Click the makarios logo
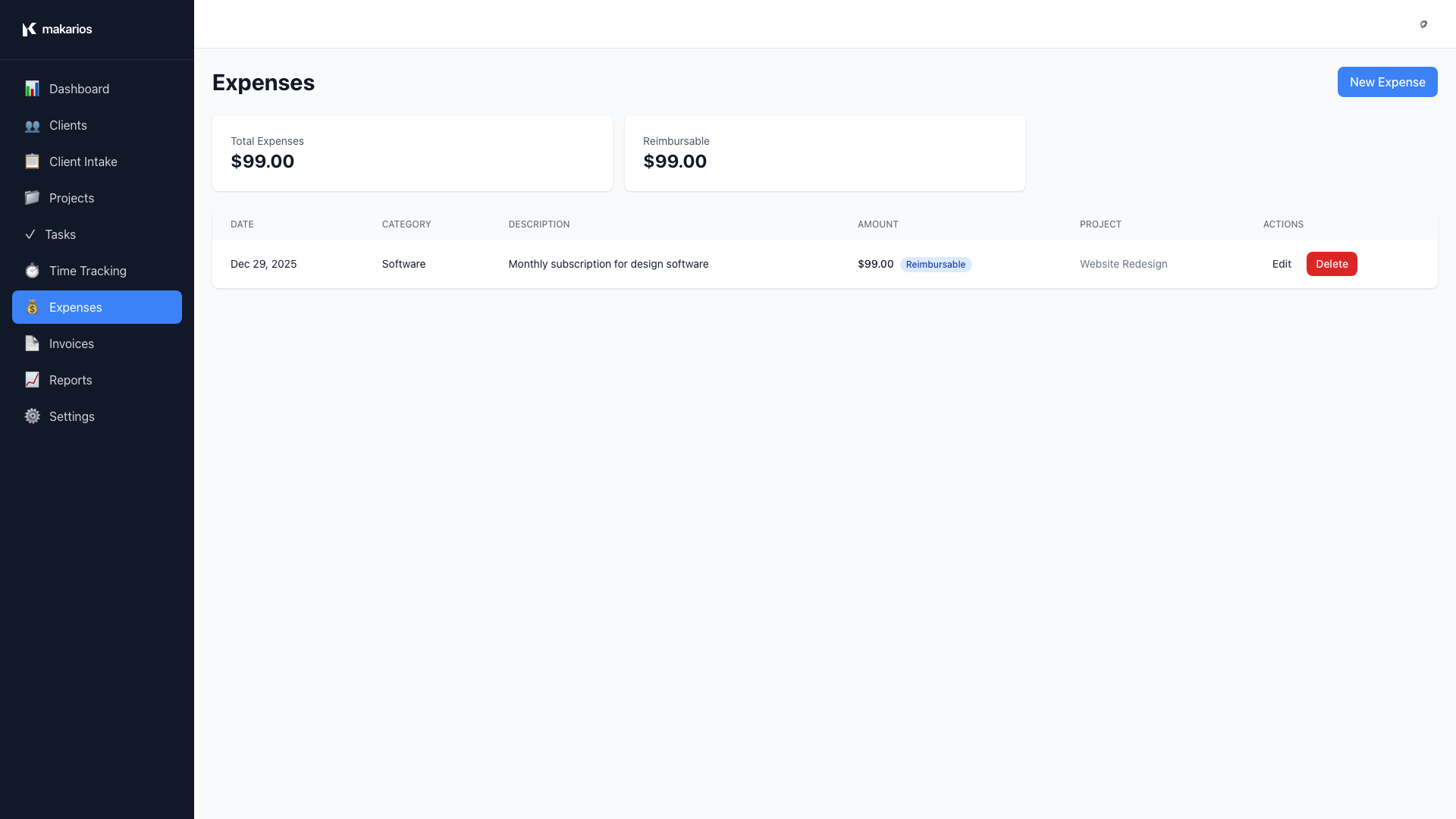The image size is (1456, 819). click(58, 29)
